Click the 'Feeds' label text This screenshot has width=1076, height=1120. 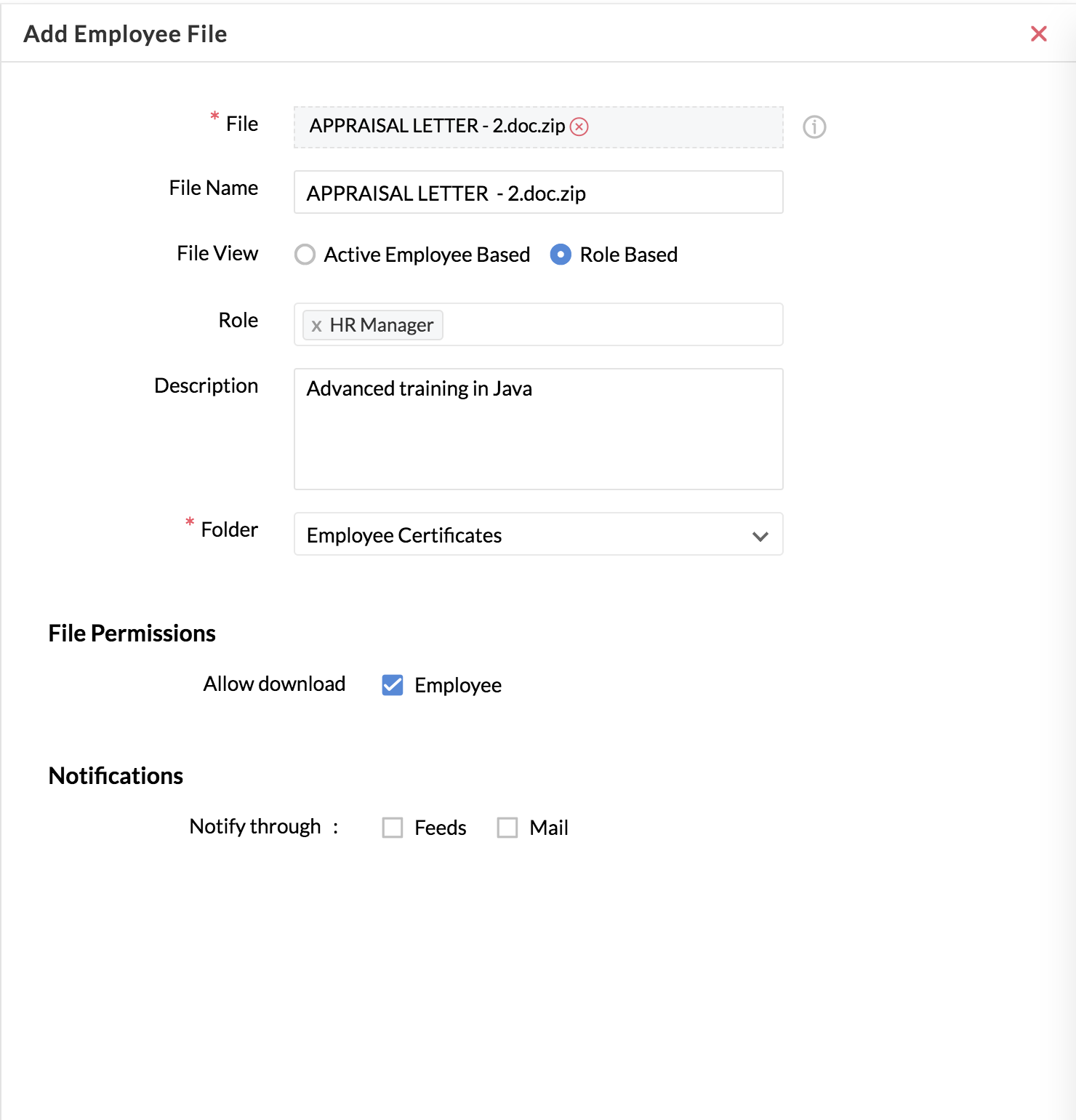coord(441,828)
